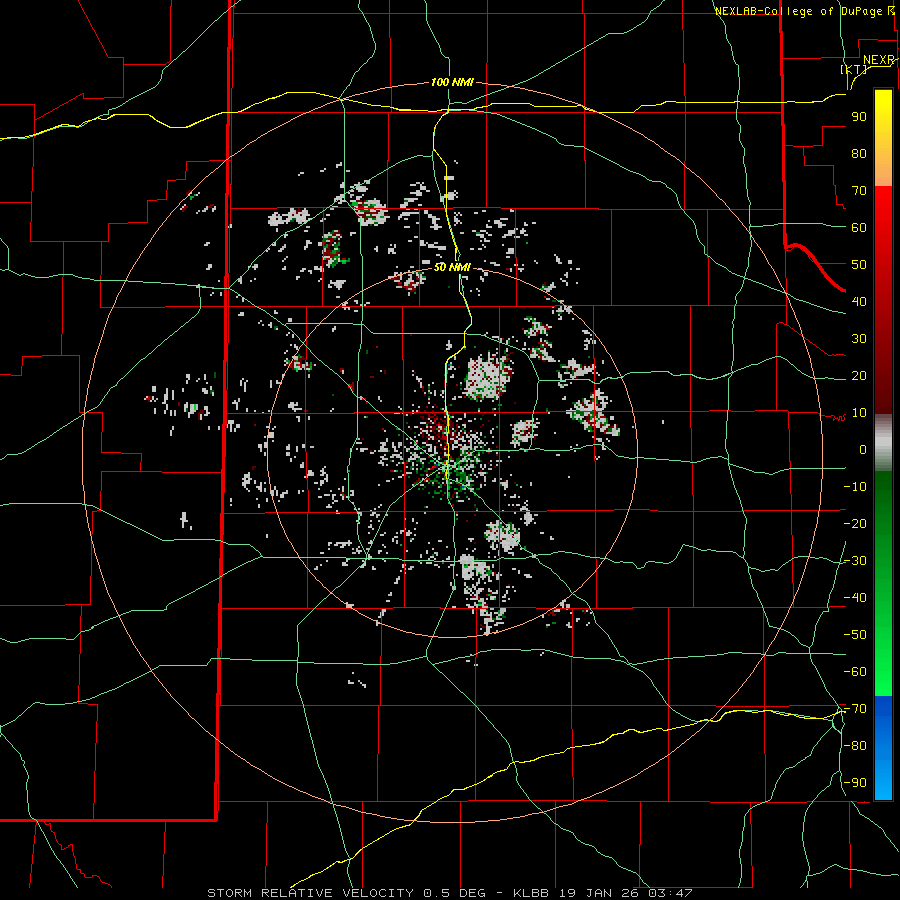The width and height of the screenshot is (900, 900).
Task: Select the -40 value on velocity scale
Action: point(855,598)
